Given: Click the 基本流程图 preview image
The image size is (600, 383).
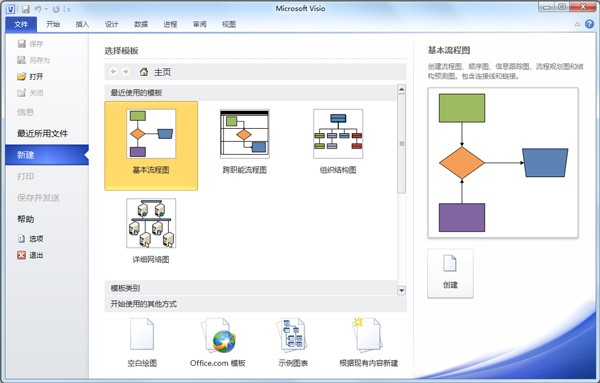Looking at the screenshot, I should click(x=503, y=163).
